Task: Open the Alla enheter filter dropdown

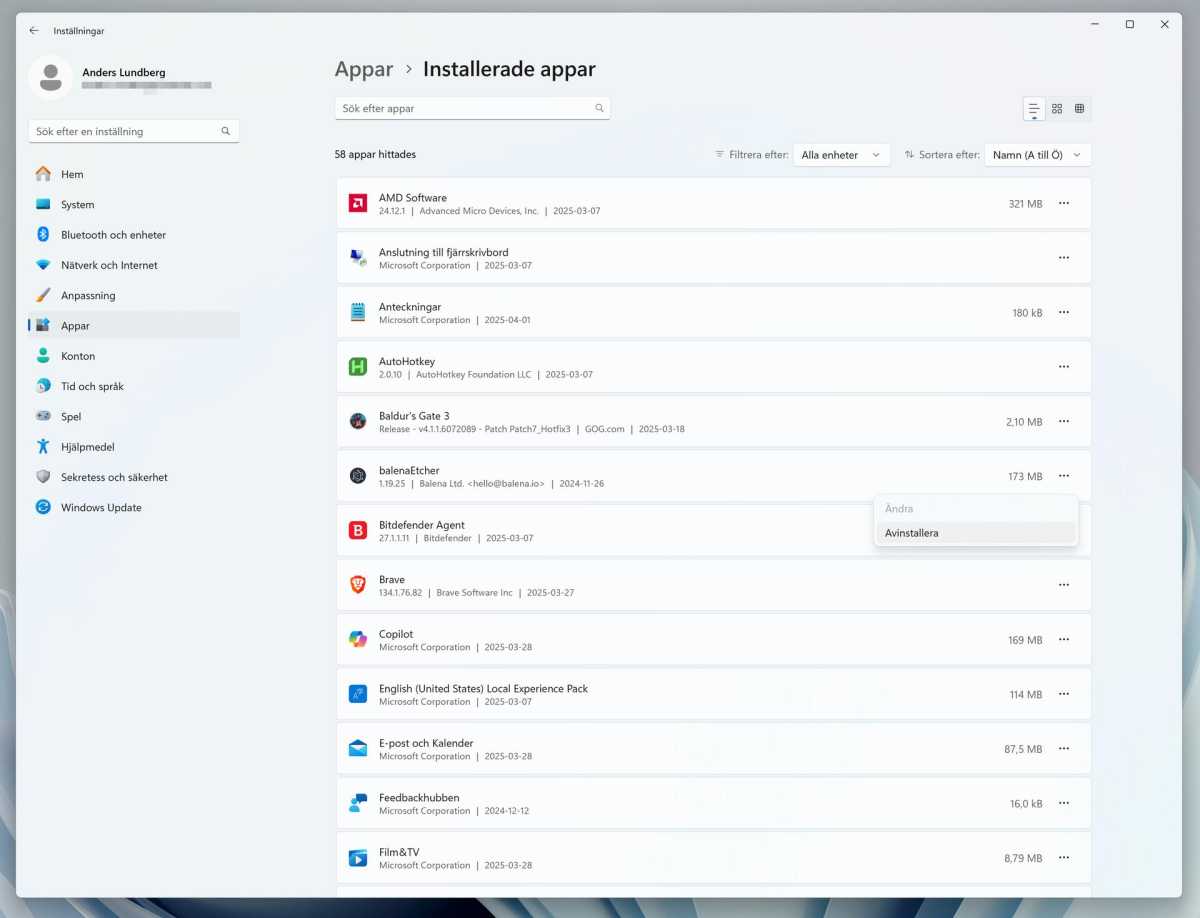Action: tap(841, 154)
